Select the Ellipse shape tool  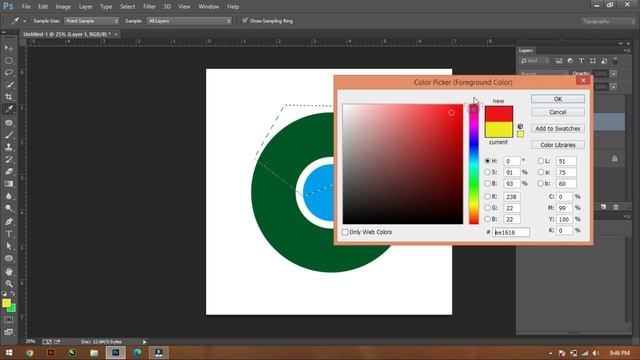9,258
